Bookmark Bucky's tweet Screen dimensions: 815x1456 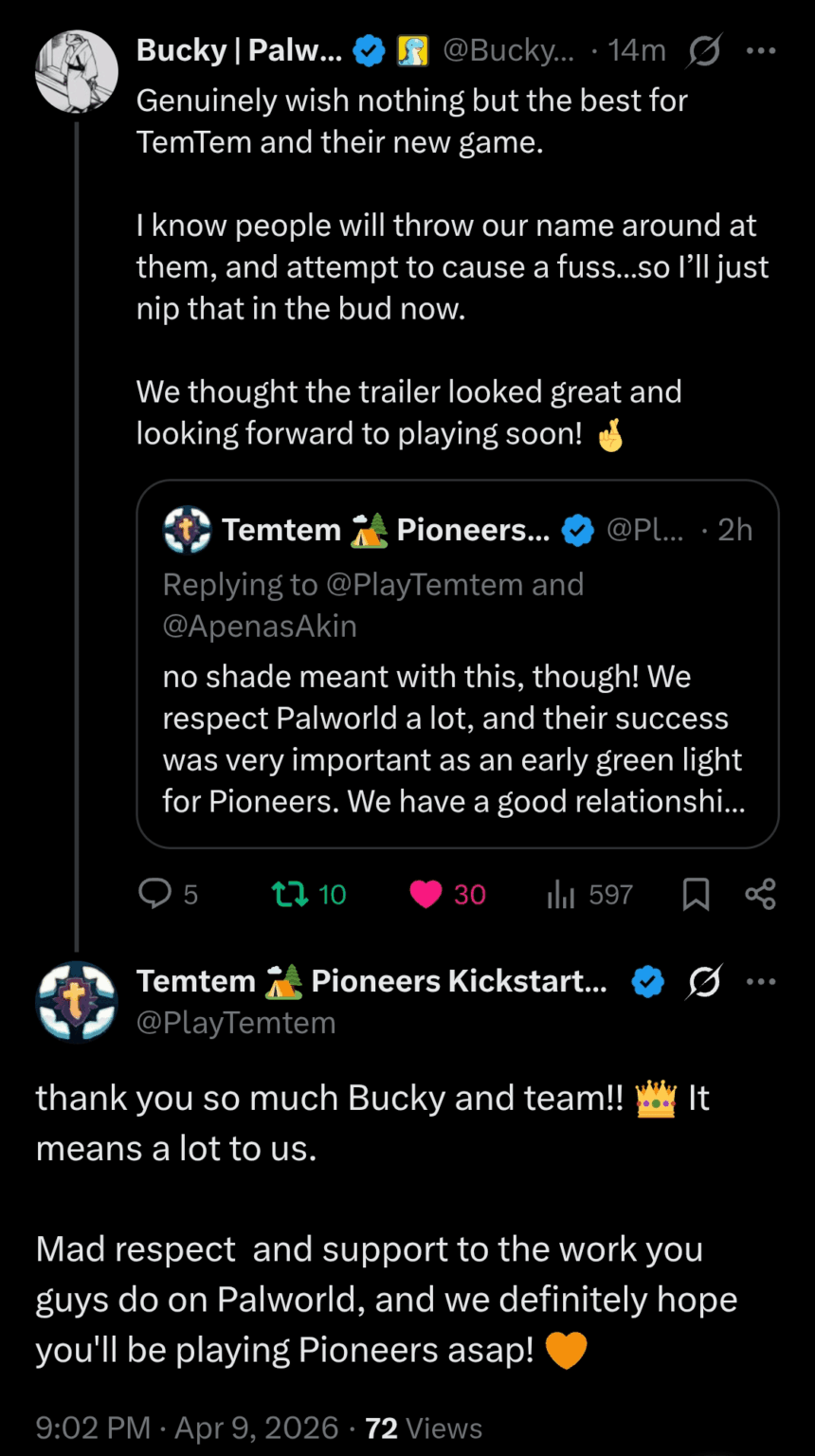click(696, 894)
